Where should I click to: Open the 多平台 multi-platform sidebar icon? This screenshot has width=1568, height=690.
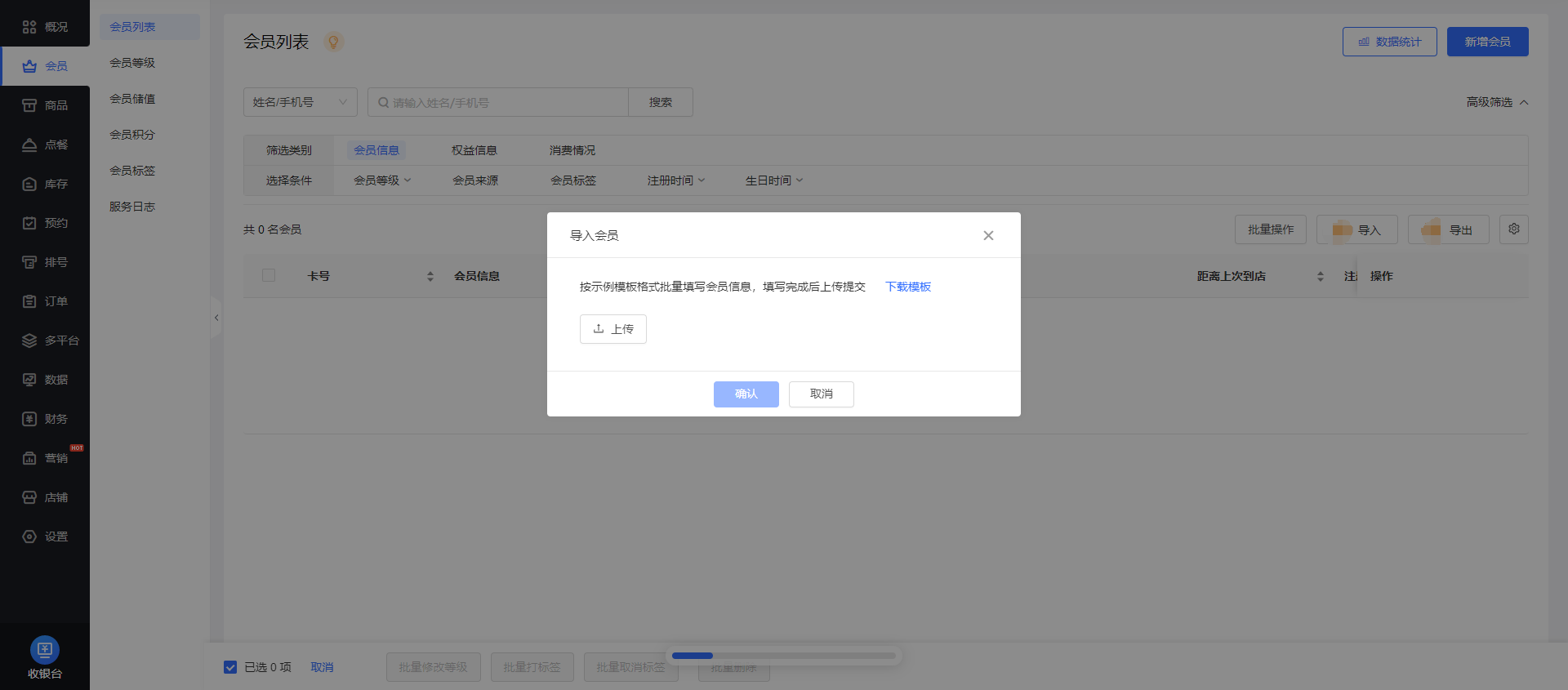point(29,341)
